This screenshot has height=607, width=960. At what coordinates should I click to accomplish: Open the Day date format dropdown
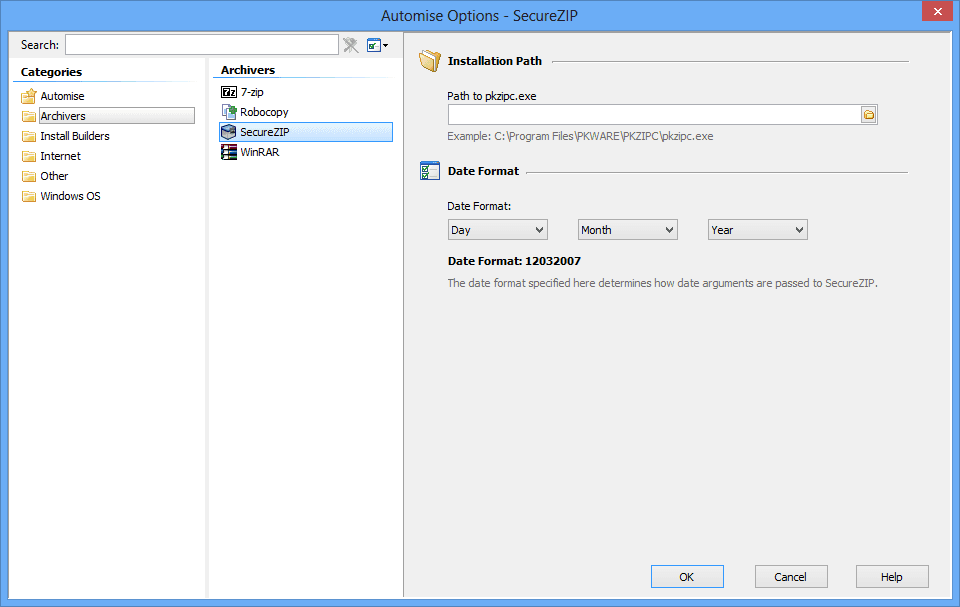pos(498,230)
